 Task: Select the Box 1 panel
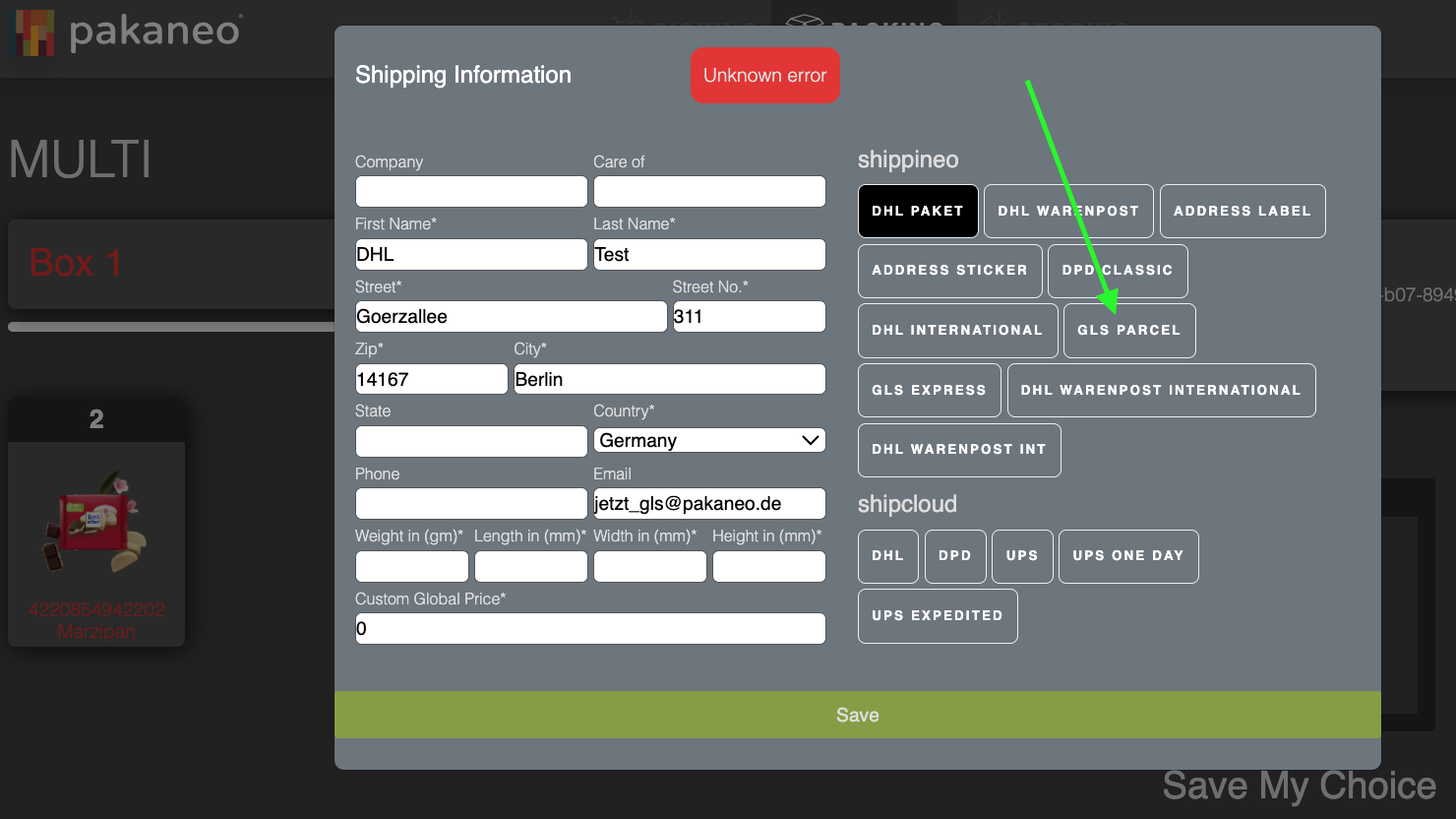[172, 264]
